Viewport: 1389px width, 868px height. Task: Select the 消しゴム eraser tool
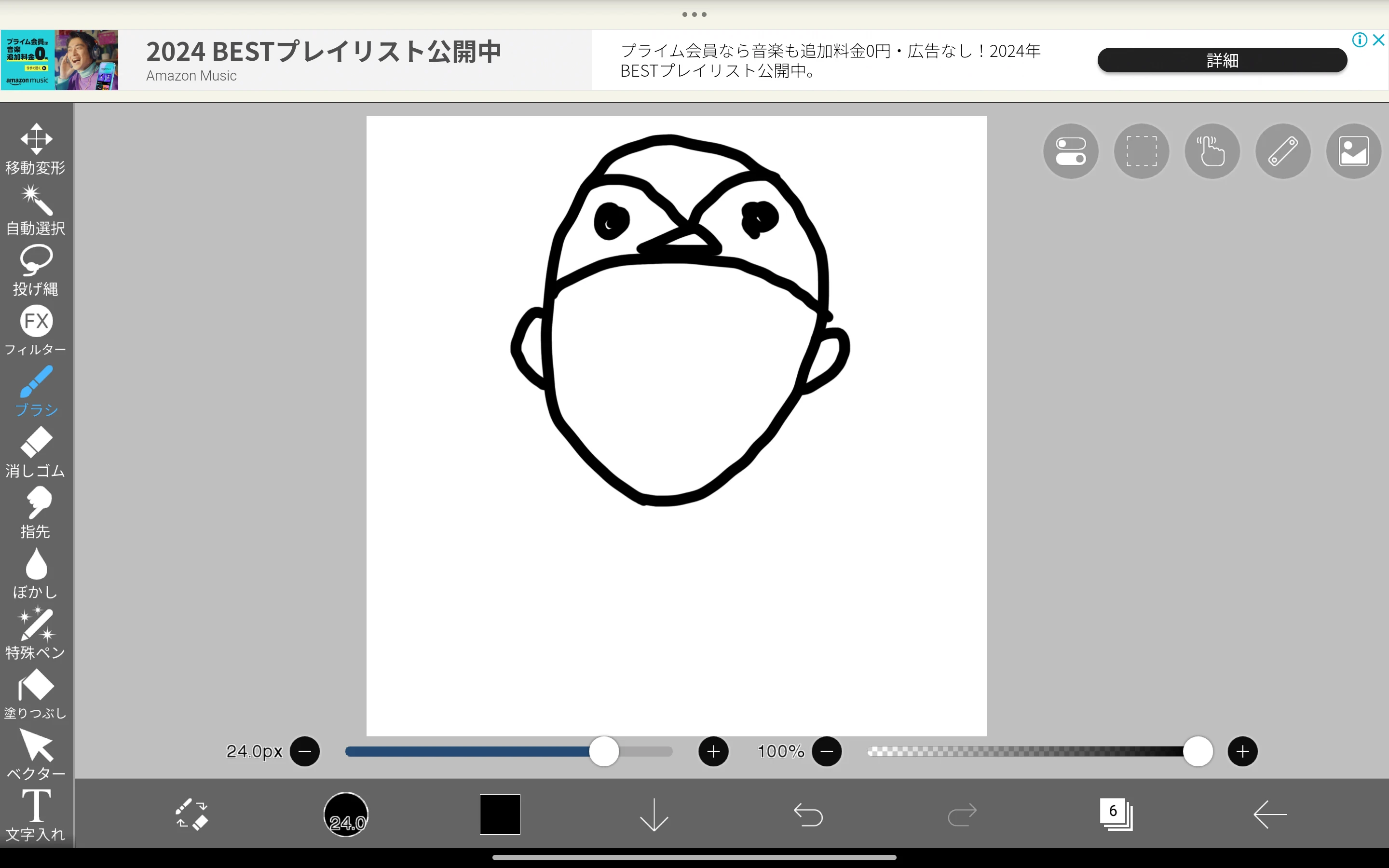(x=36, y=452)
